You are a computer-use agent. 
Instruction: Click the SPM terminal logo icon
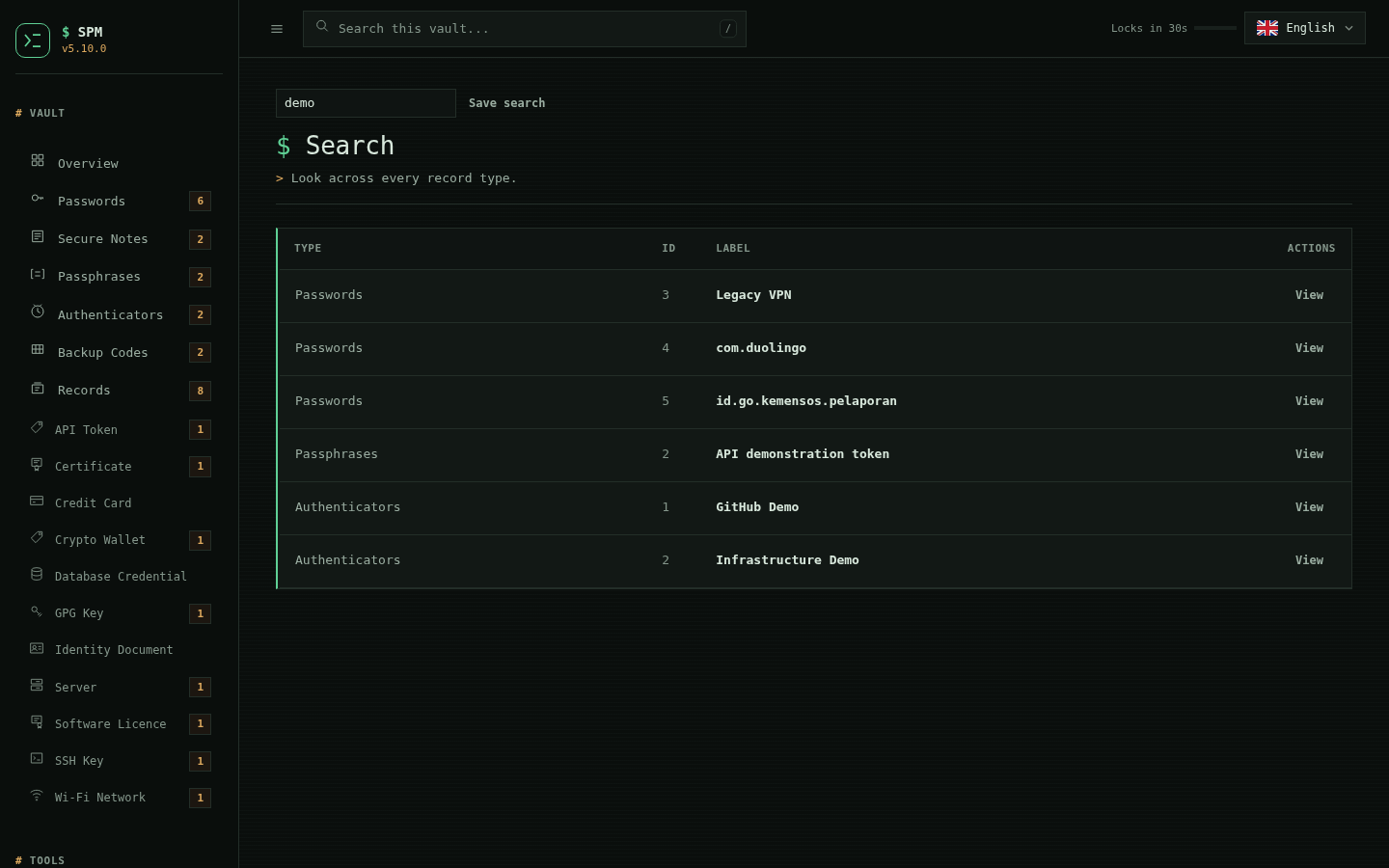click(33, 41)
